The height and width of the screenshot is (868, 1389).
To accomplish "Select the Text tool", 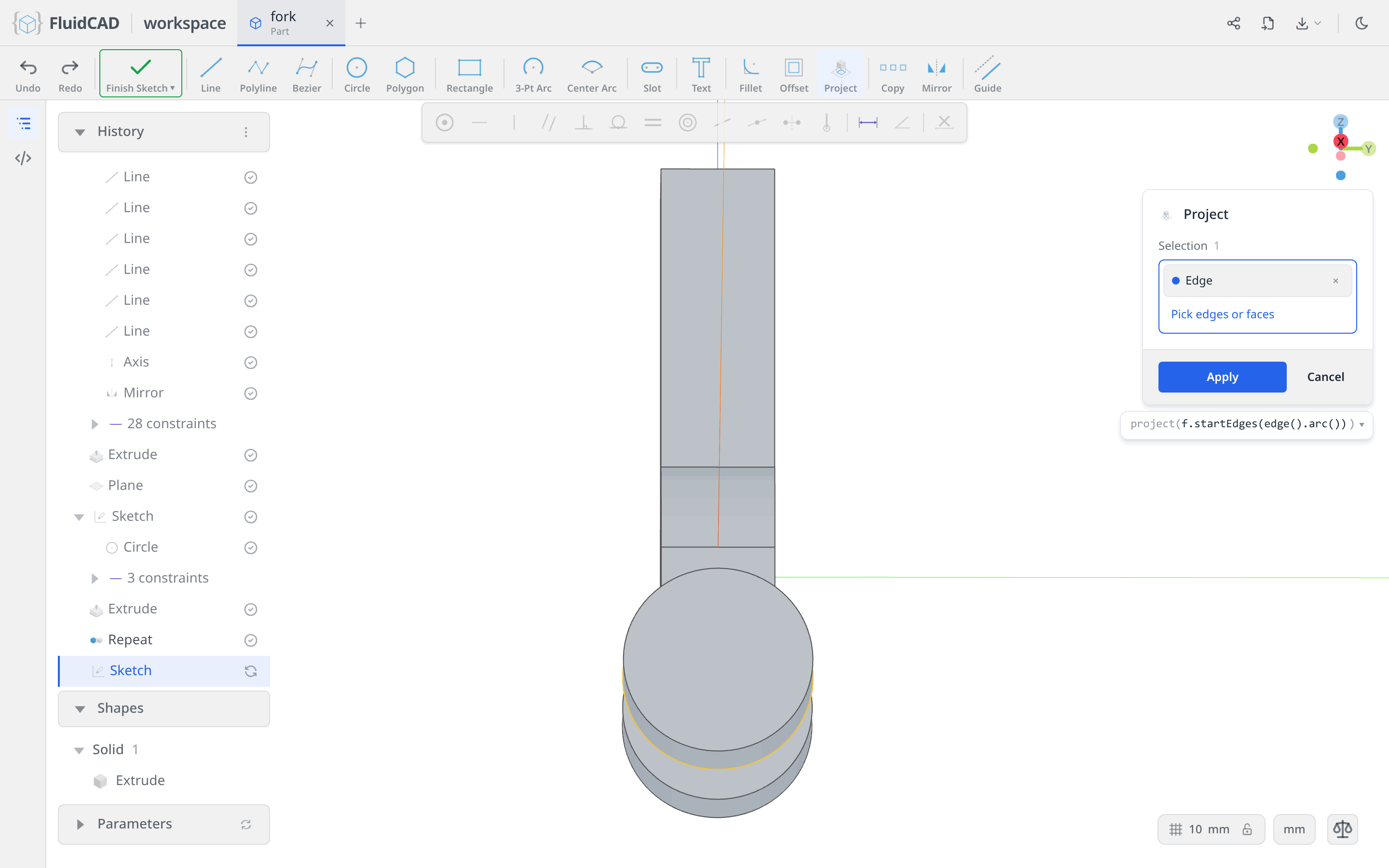I will pos(701,74).
